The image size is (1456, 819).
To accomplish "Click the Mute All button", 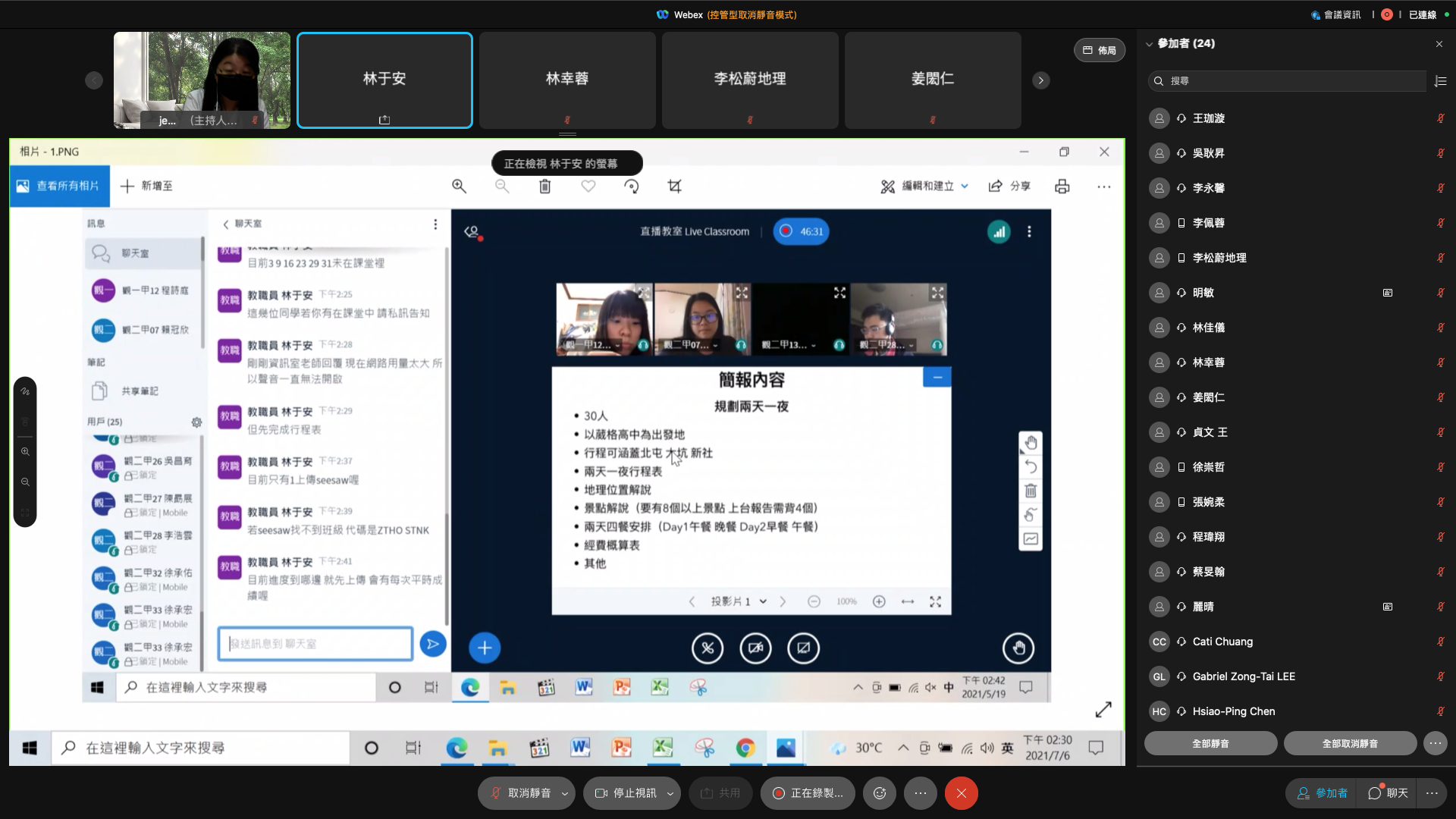I will [x=1210, y=744].
